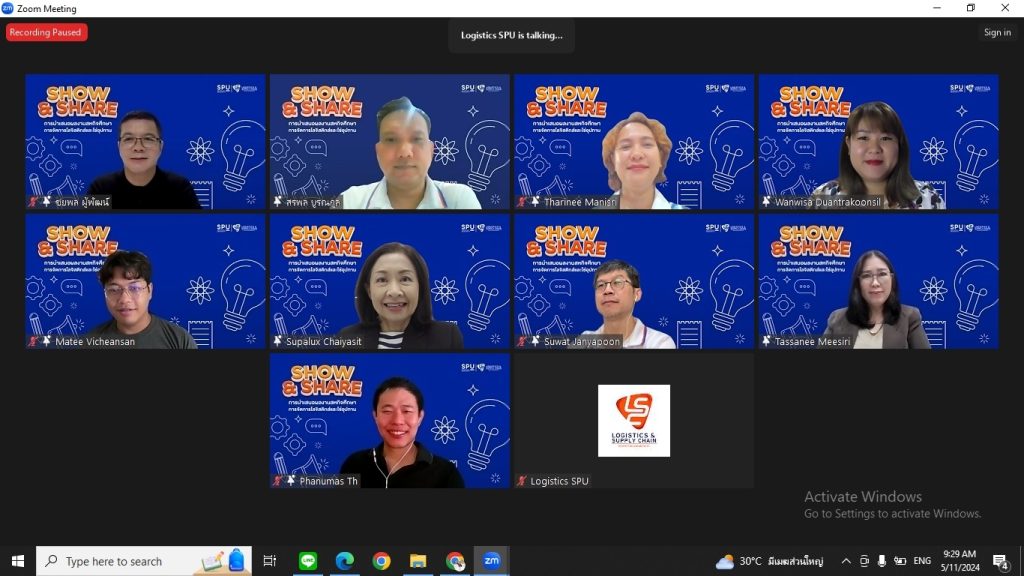1024x576 pixels.
Task: Click the Sign in button
Action: [x=997, y=32]
